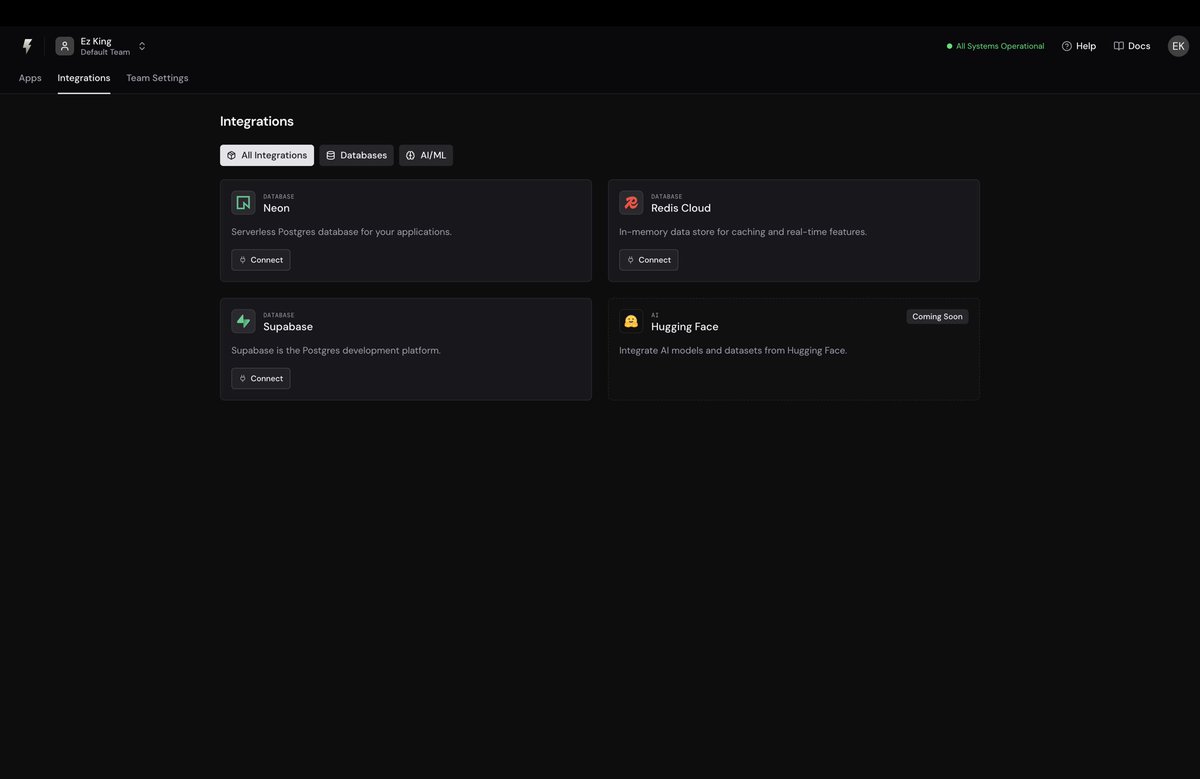This screenshot has width=1200, height=779.
Task: Click the Integrate AI models description
Action: [733, 351]
